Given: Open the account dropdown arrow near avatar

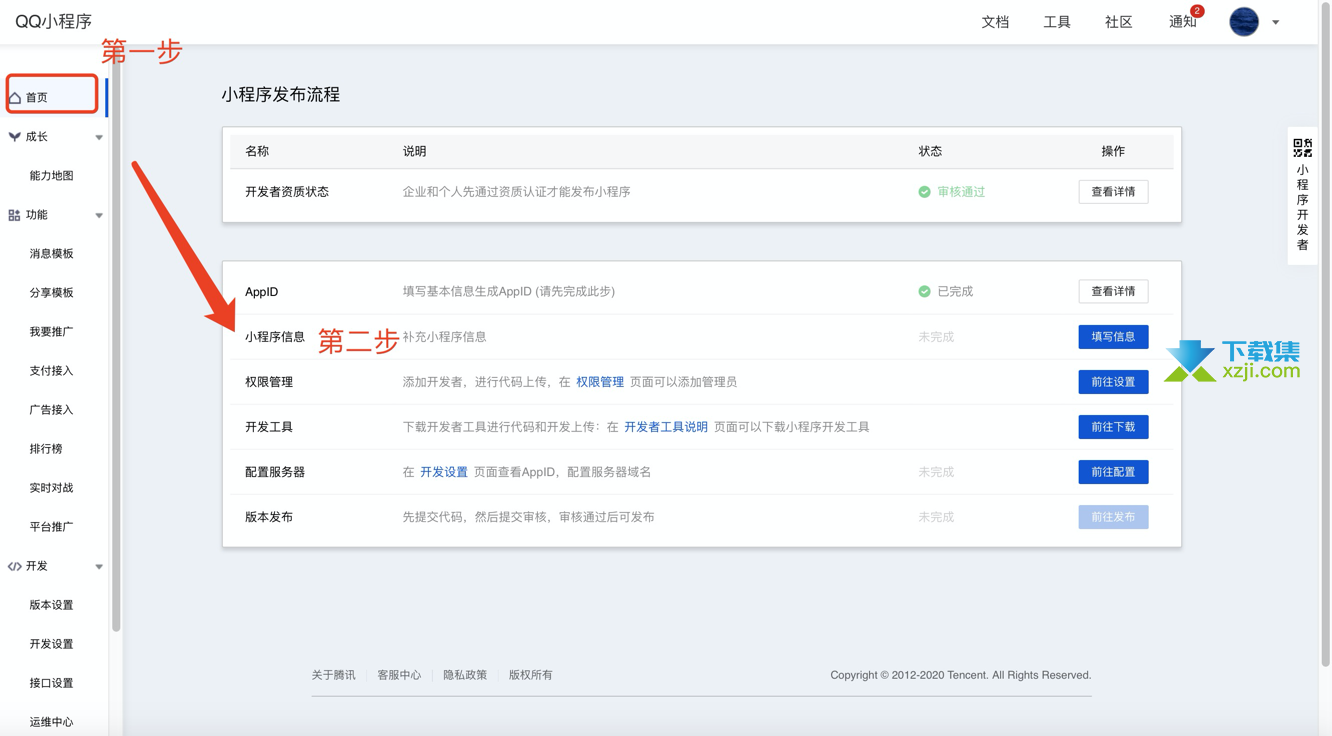Looking at the screenshot, I should pos(1276,22).
